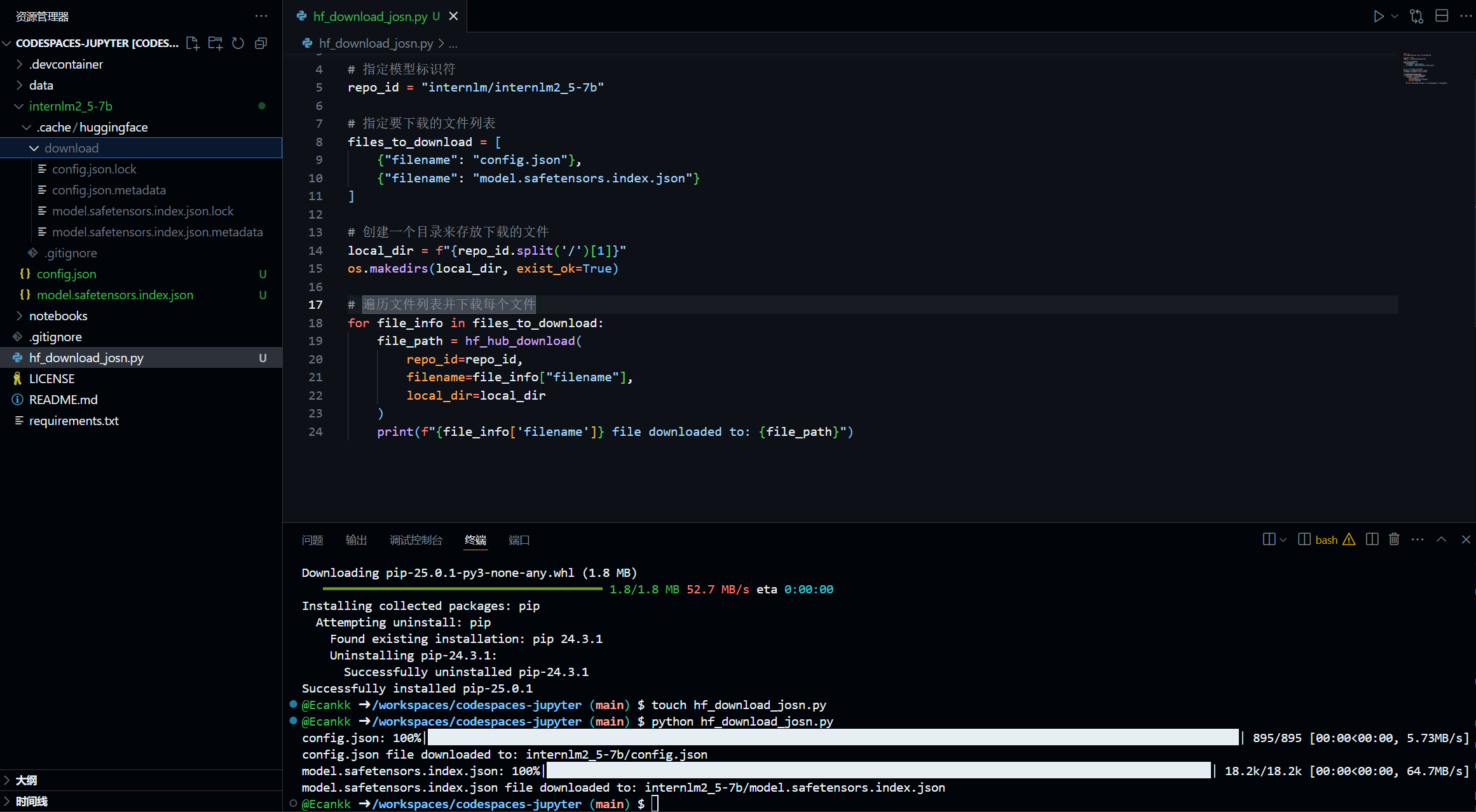The image size is (1476, 812).
Task: Collapse the .cache/huggingface folder
Action: [x=141, y=127]
